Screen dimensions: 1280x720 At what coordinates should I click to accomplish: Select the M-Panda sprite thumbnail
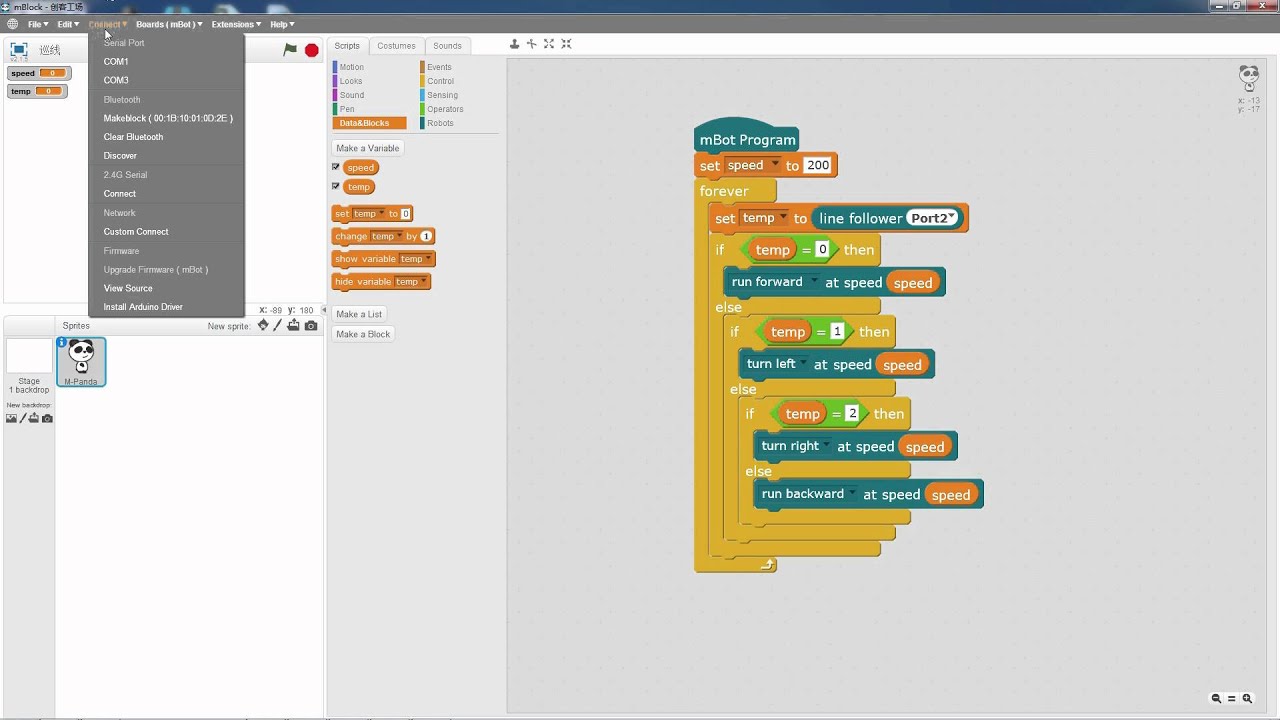(x=81, y=362)
